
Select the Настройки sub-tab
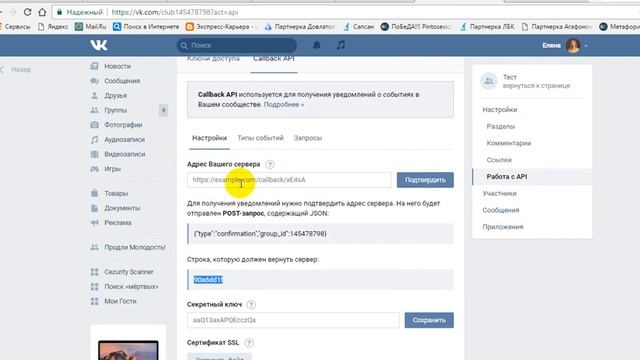(x=209, y=138)
